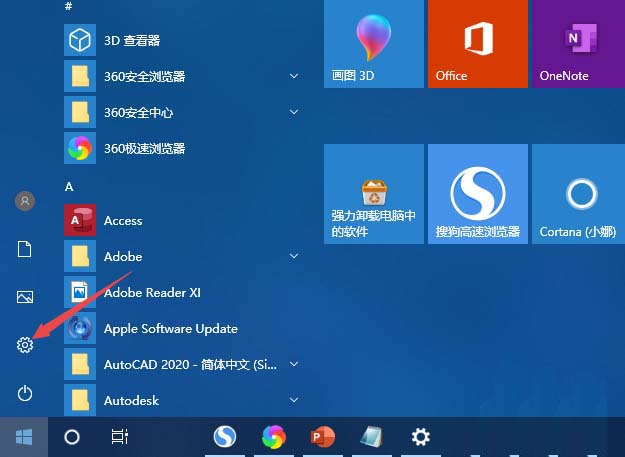Select 'Adobe Reader XI' label
The height and width of the screenshot is (457, 625).
(152, 292)
